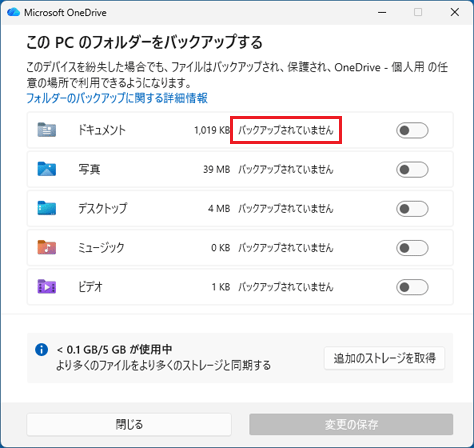Click the OneDrive cloud icon in title bar

pyautogui.click(x=13, y=12)
